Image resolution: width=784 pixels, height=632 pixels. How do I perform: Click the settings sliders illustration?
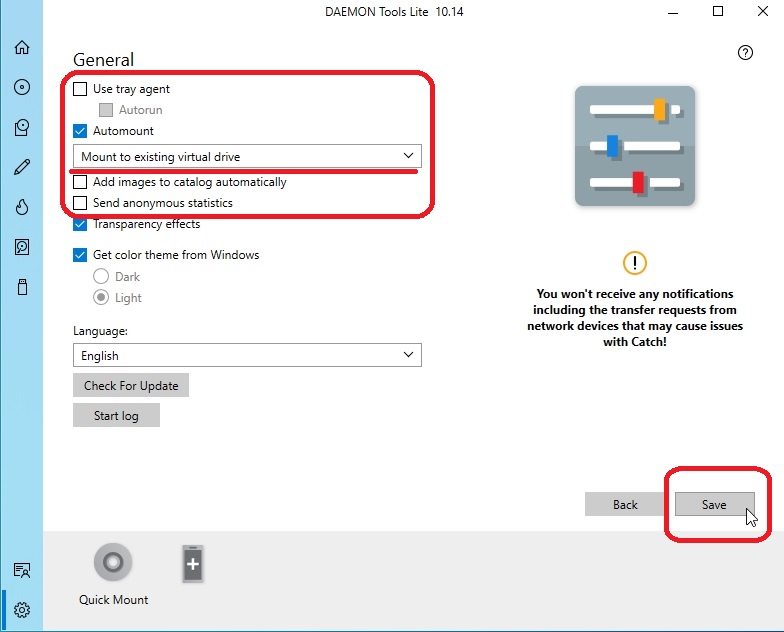[634, 146]
